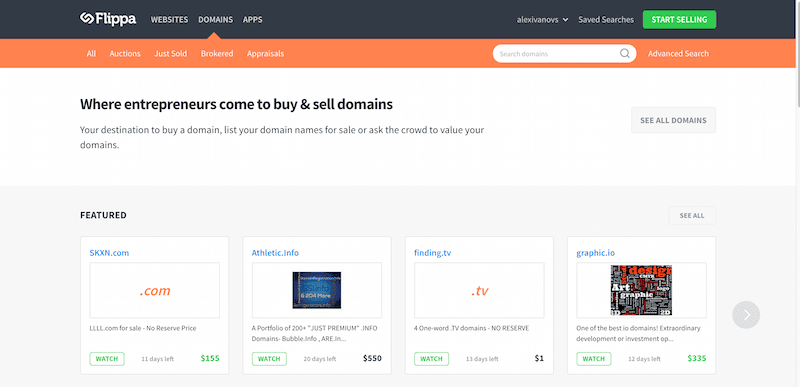800x387 pixels.
Task: Open the Brokered tab
Action: coord(217,54)
